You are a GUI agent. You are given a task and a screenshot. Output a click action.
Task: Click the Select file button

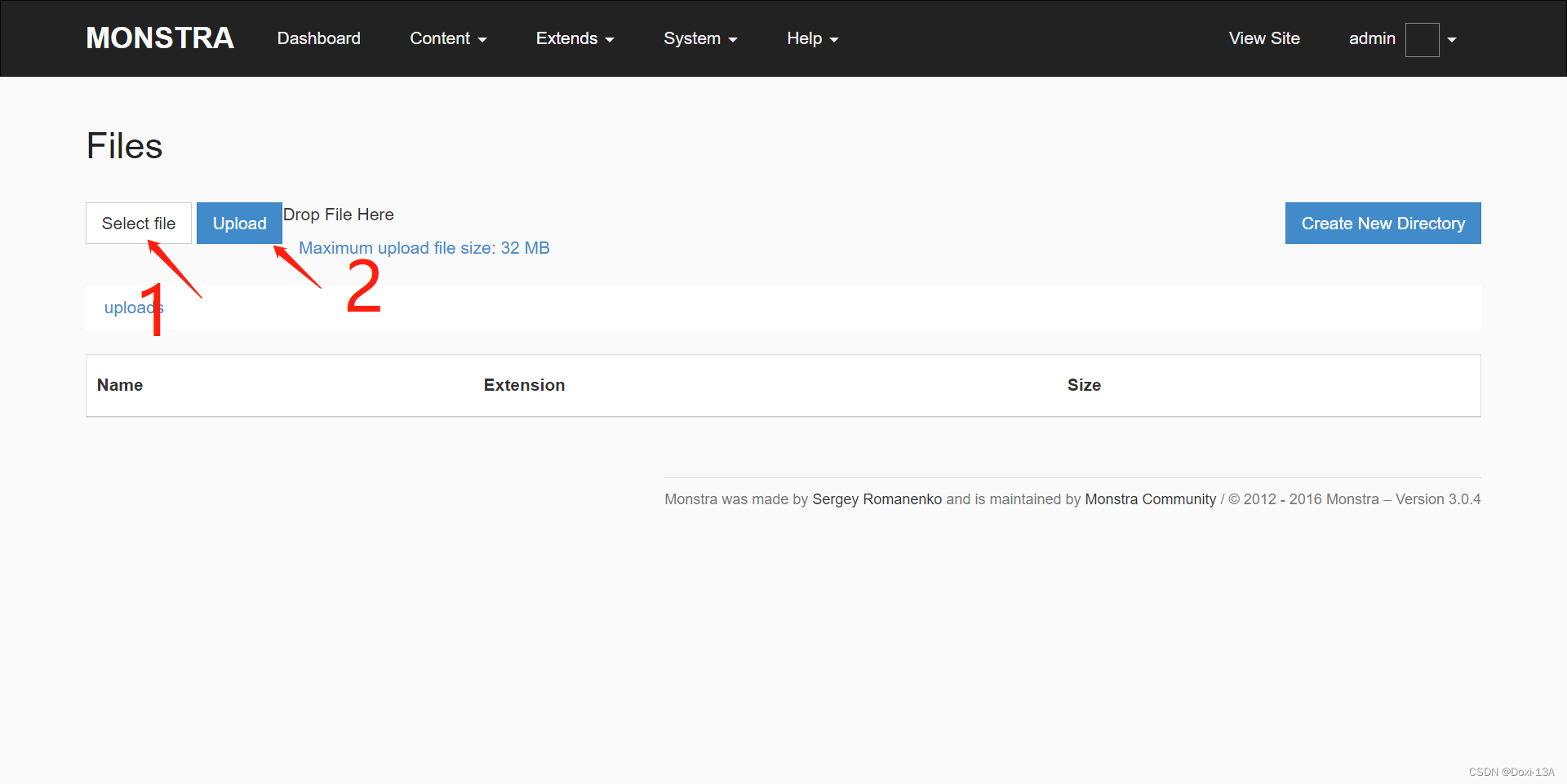[x=138, y=223]
